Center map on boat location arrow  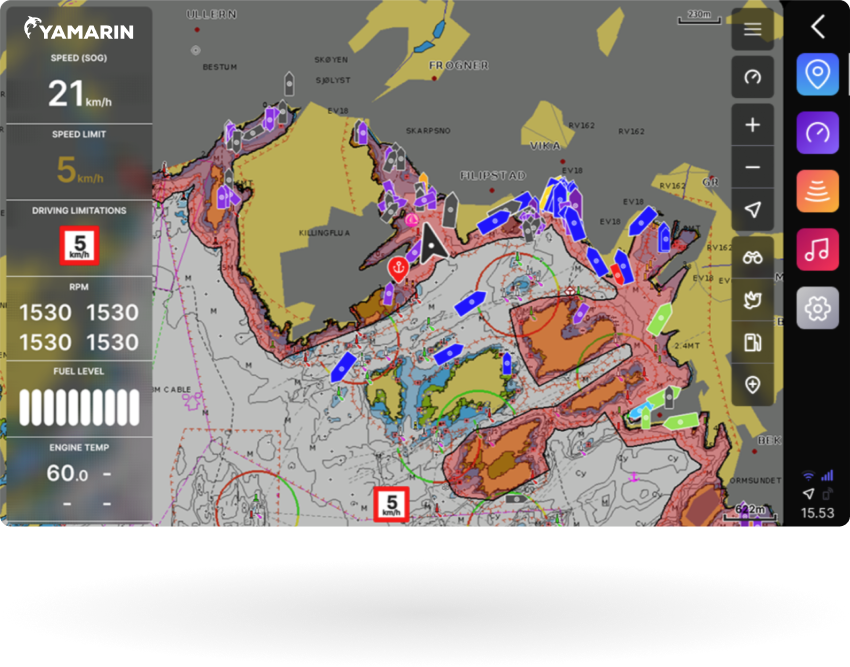753,209
